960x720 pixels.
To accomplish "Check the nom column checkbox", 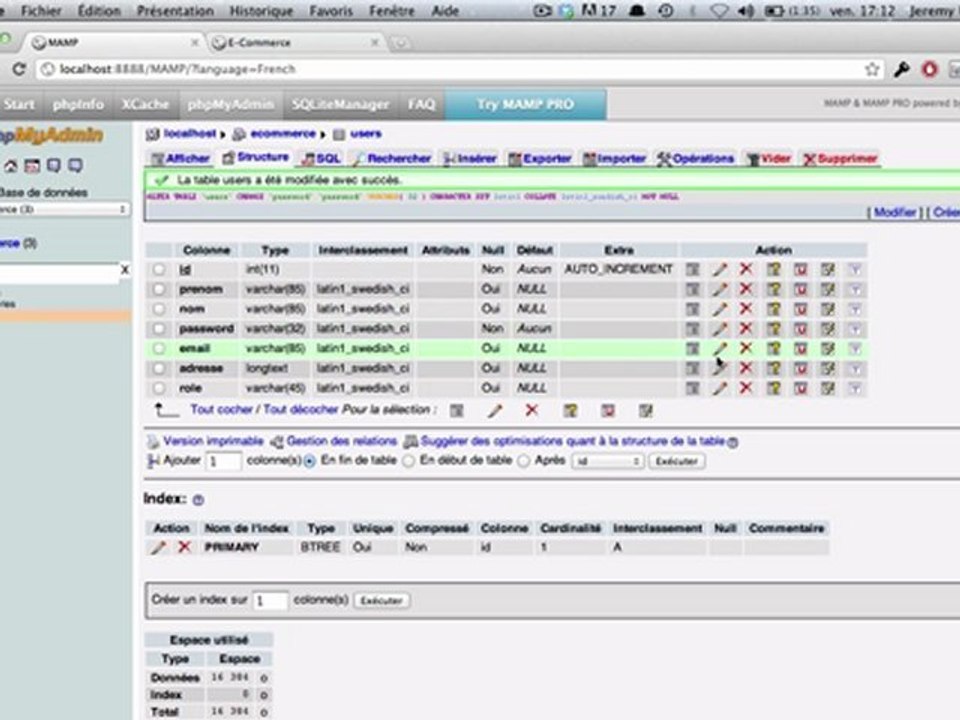I will tap(159, 309).
